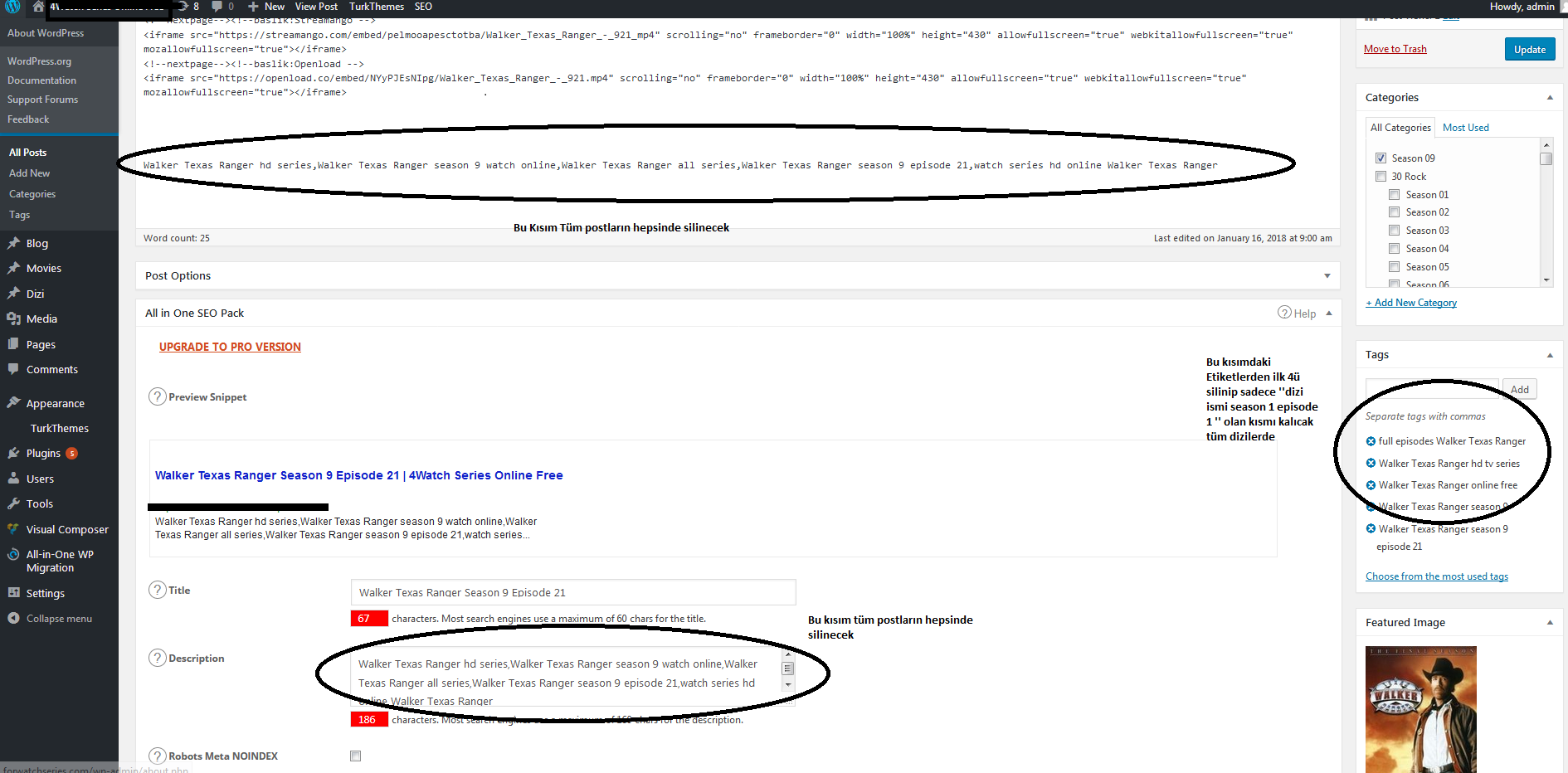Viewport: 1568px width, 773px height.
Task: Click the category list scroll-down arrow
Action: pos(1546,280)
